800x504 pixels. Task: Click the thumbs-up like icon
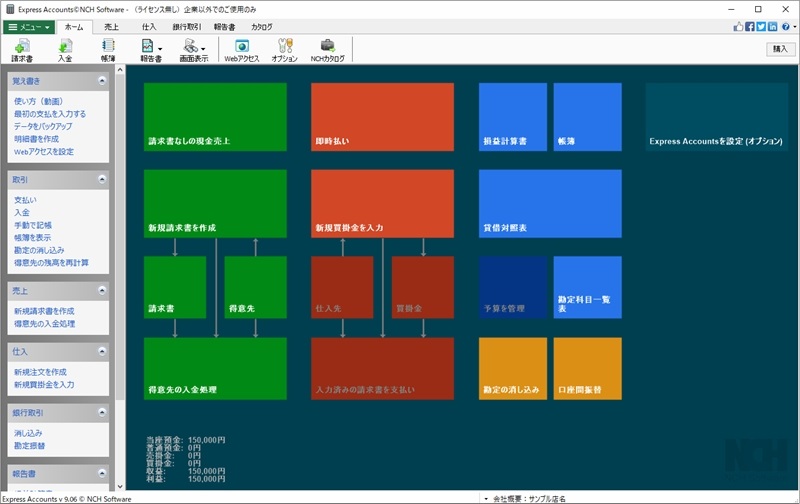tap(738, 27)
